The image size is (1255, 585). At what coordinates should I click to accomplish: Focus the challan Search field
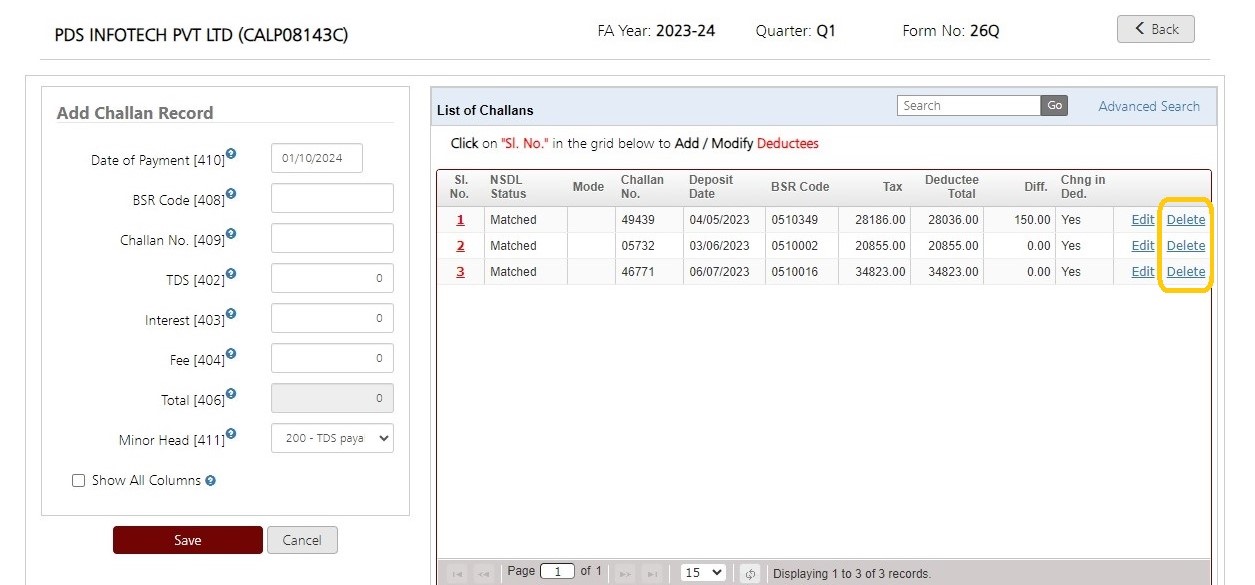coord(969,106)
